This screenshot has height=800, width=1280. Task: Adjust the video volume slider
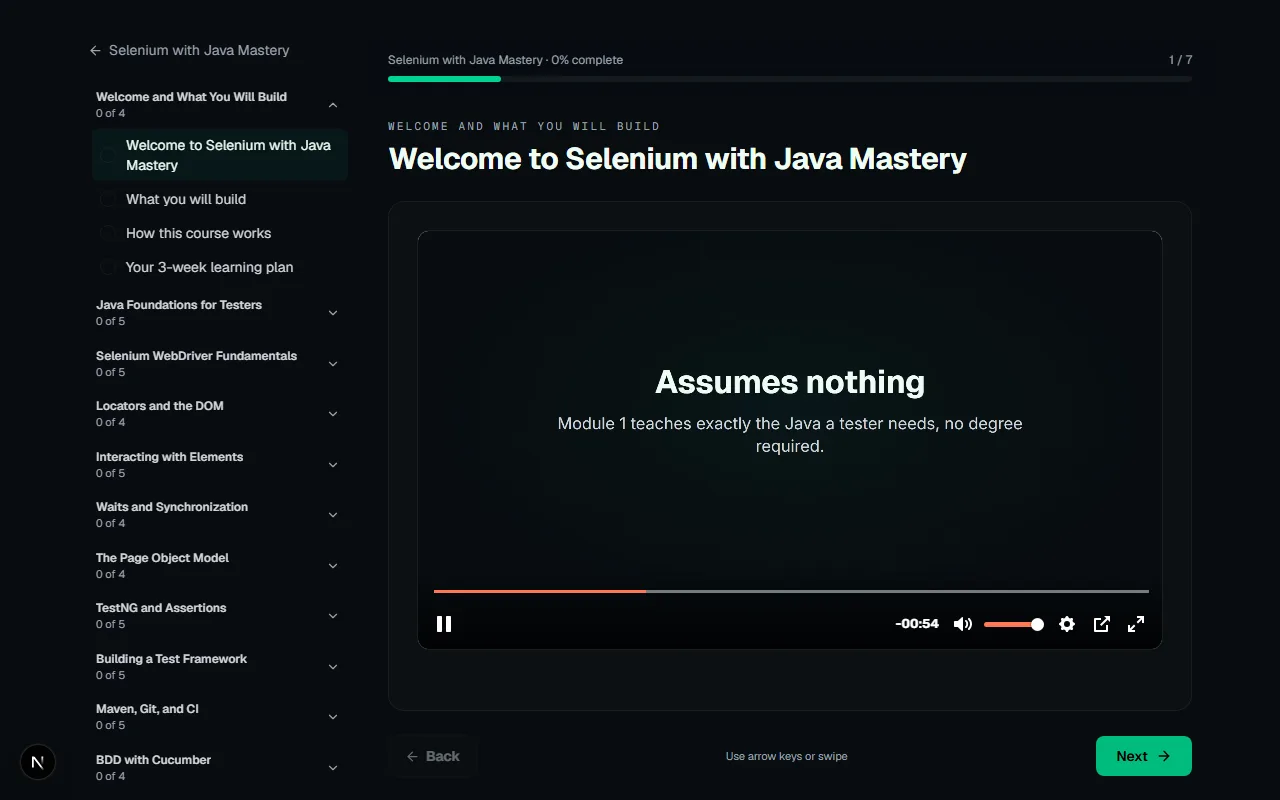[1013, 624]
